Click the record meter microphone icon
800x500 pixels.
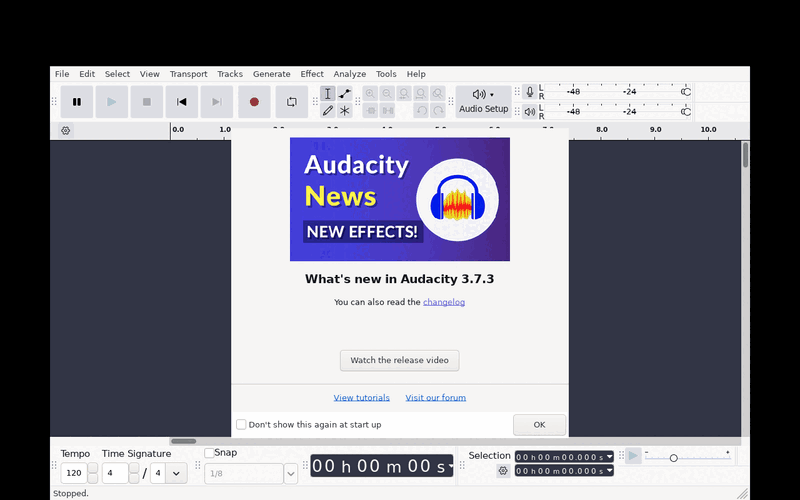click(530, 92)
